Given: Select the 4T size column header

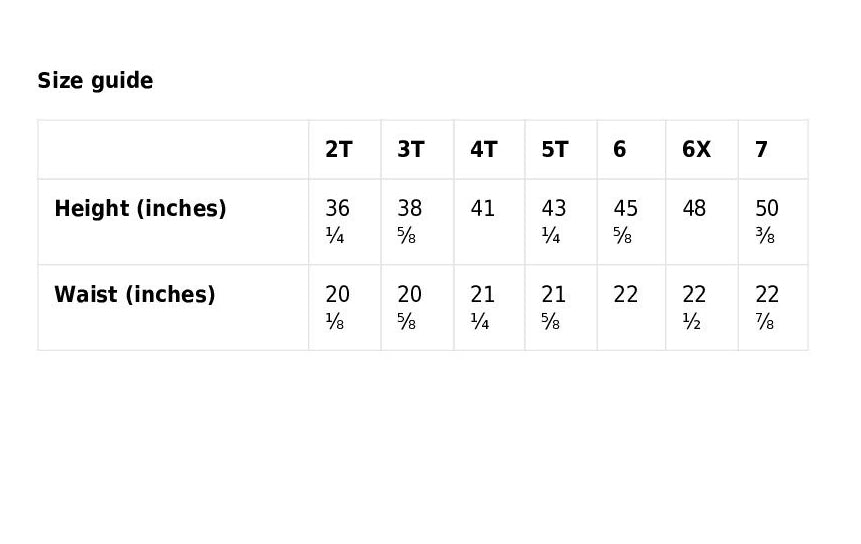Looking at the screenshot, I should click(484, 150).
